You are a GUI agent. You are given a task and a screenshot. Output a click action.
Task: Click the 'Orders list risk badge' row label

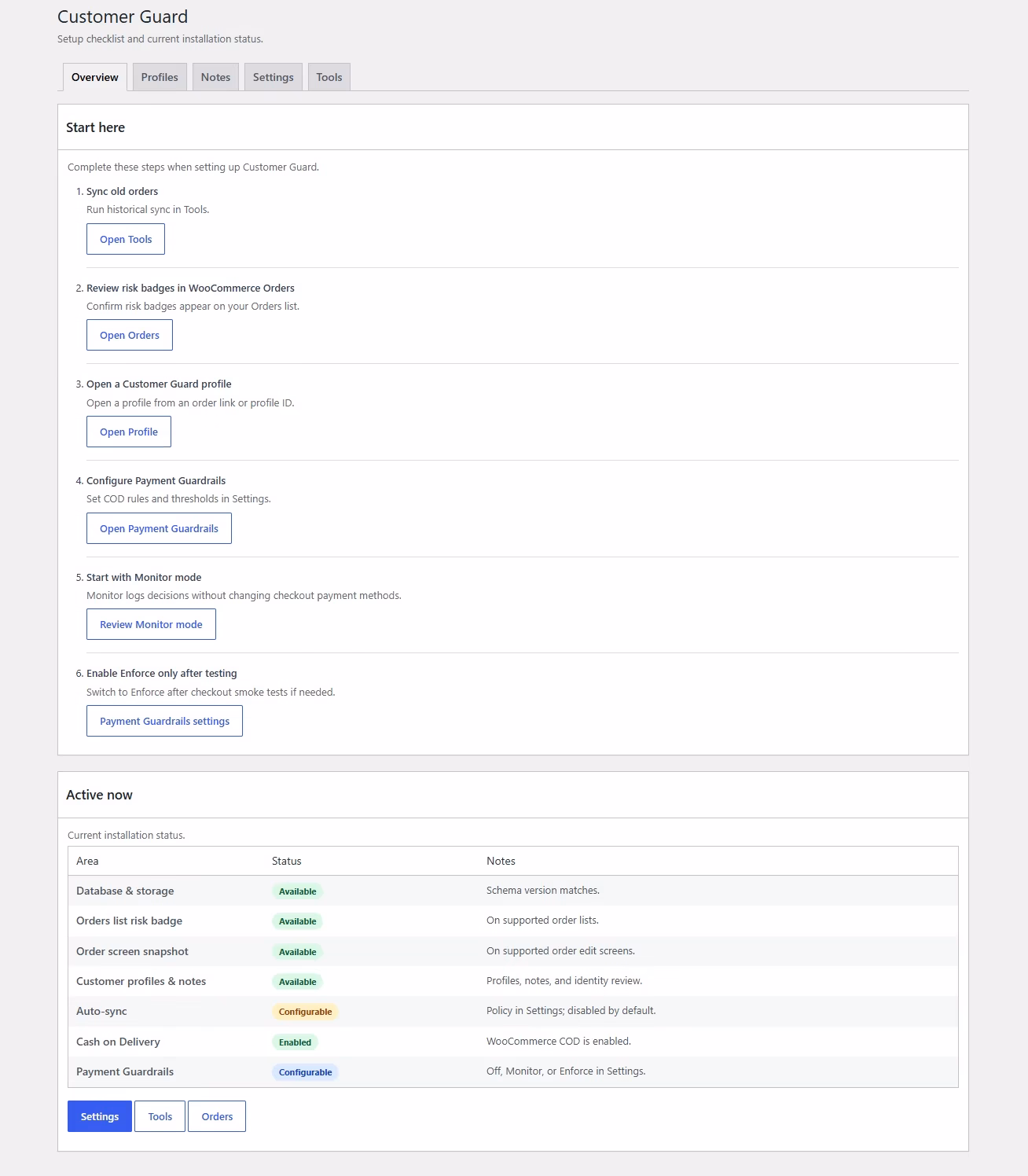pyautogui.click(x=129, y=921)
